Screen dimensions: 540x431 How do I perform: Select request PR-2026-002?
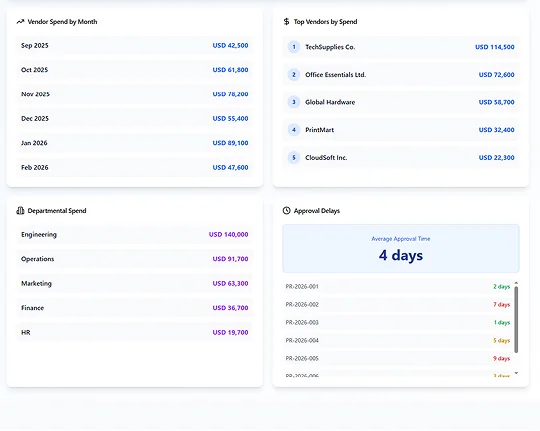302,305
